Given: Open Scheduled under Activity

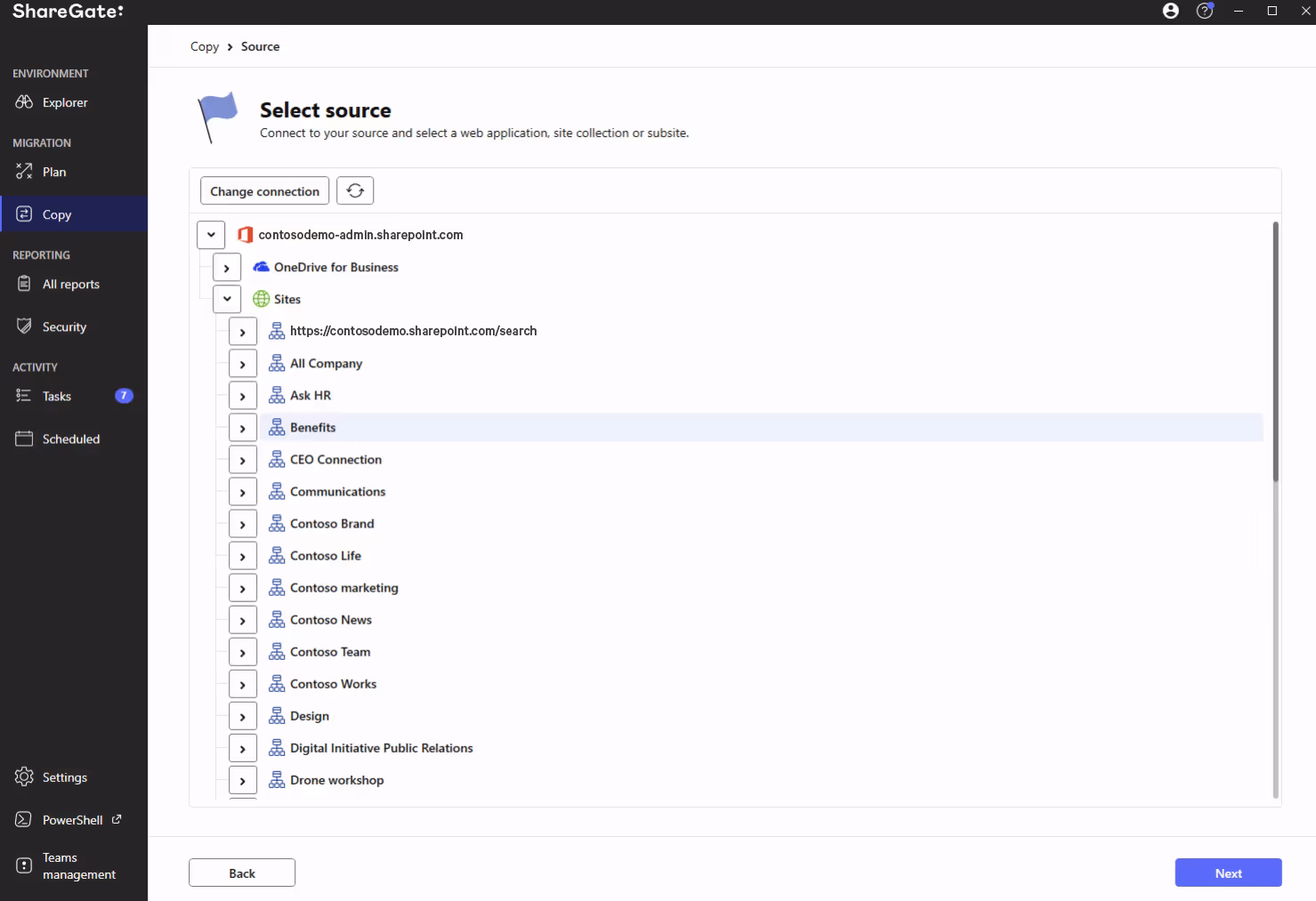Looking at the screenshot, I should 74,438.
